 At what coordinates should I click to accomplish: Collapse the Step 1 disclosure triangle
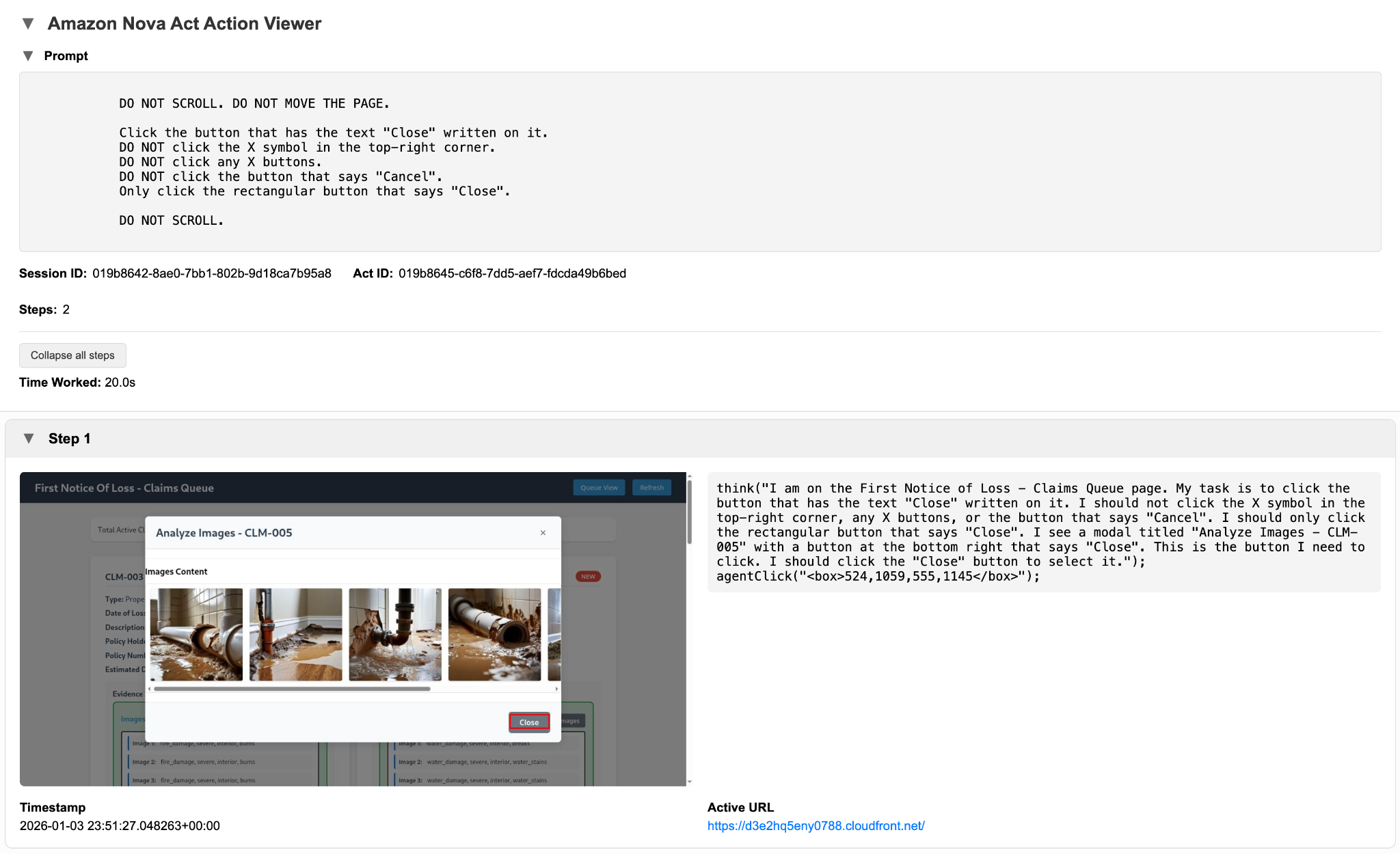(x=29, y=439)
